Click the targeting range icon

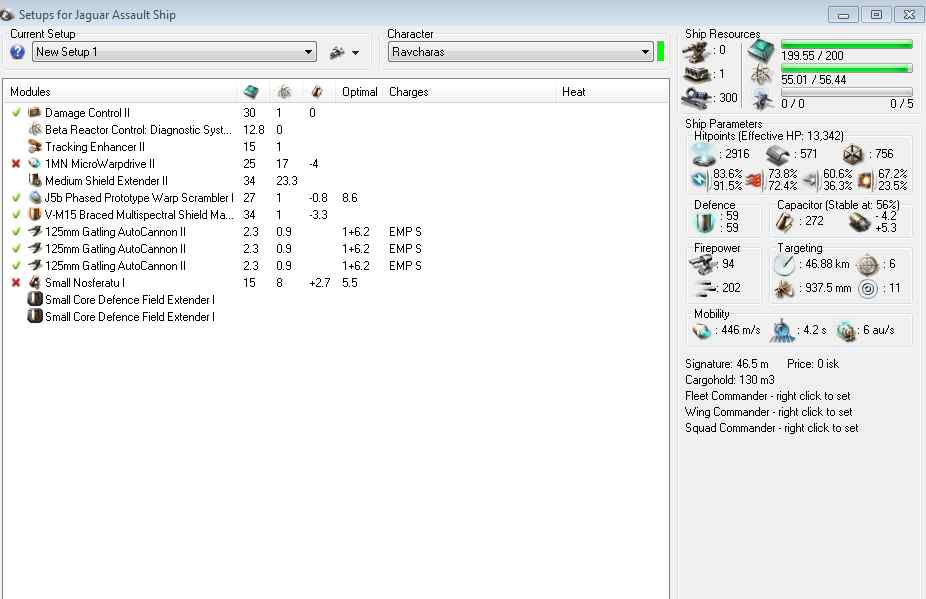pyautogui.click(x=784, y=265)
